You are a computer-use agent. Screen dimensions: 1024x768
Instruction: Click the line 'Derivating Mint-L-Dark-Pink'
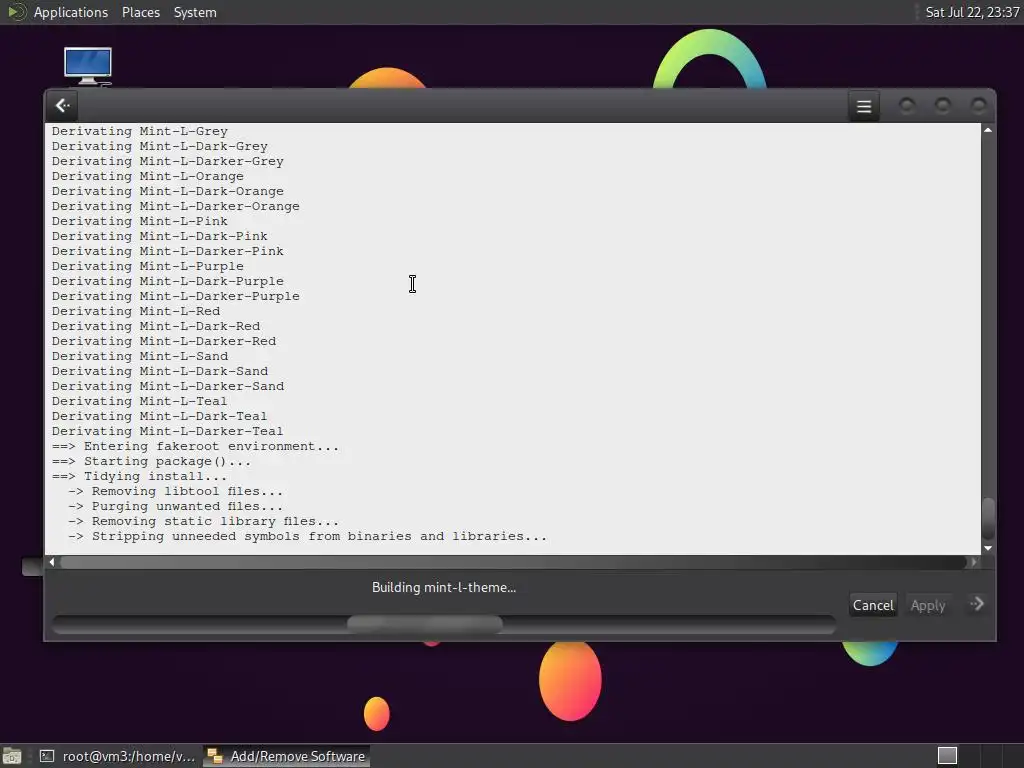(x=160, y=236)
